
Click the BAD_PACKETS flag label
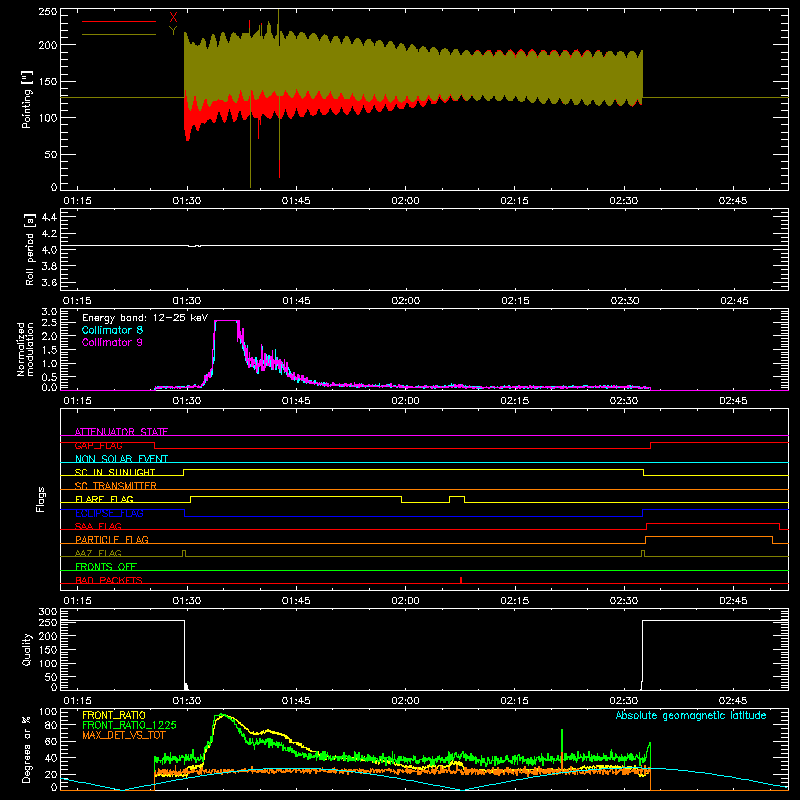click(109, 580)
